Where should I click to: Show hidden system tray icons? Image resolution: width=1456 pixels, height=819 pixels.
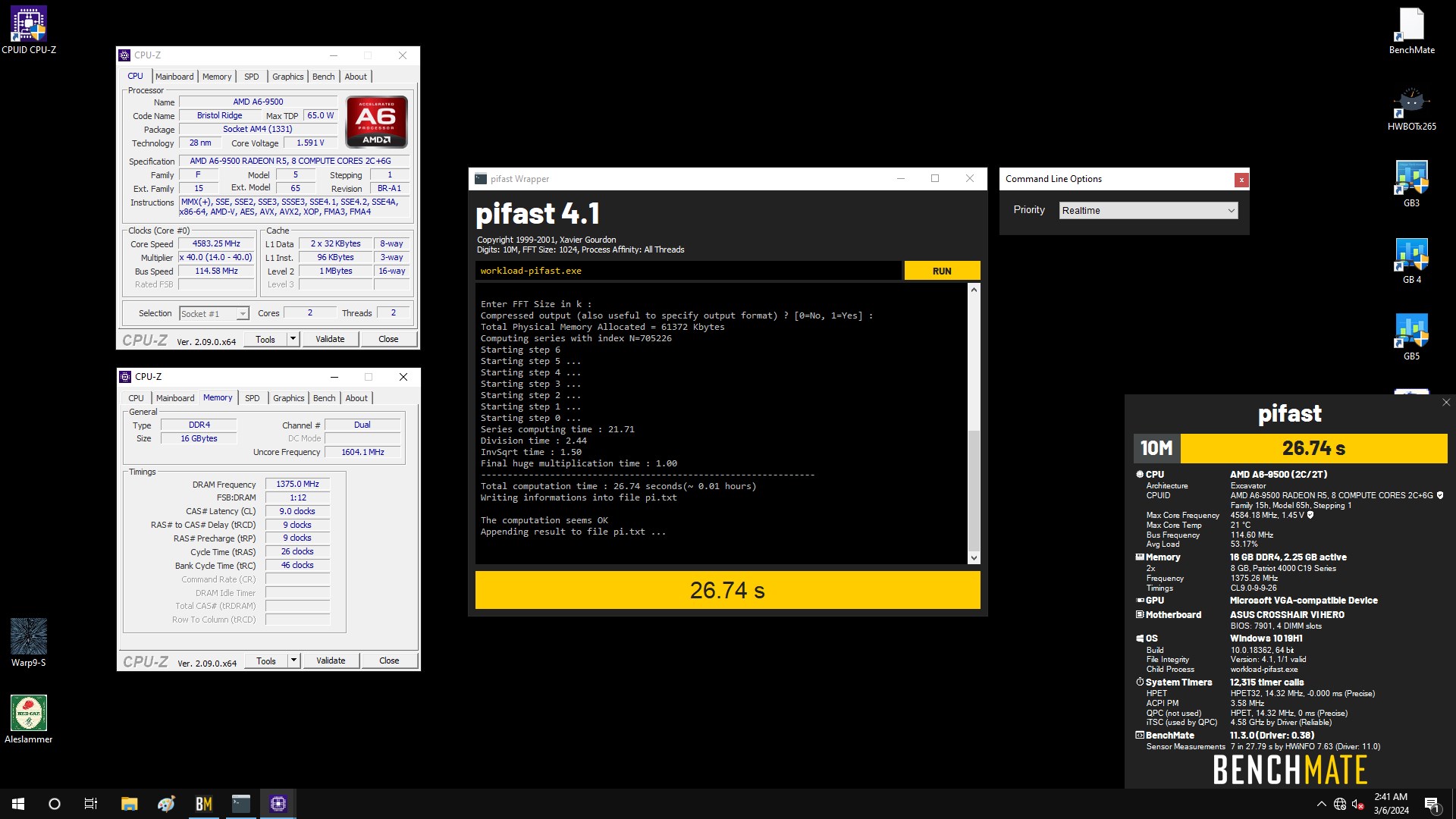pyautogui.click(x=1322, y=804)
